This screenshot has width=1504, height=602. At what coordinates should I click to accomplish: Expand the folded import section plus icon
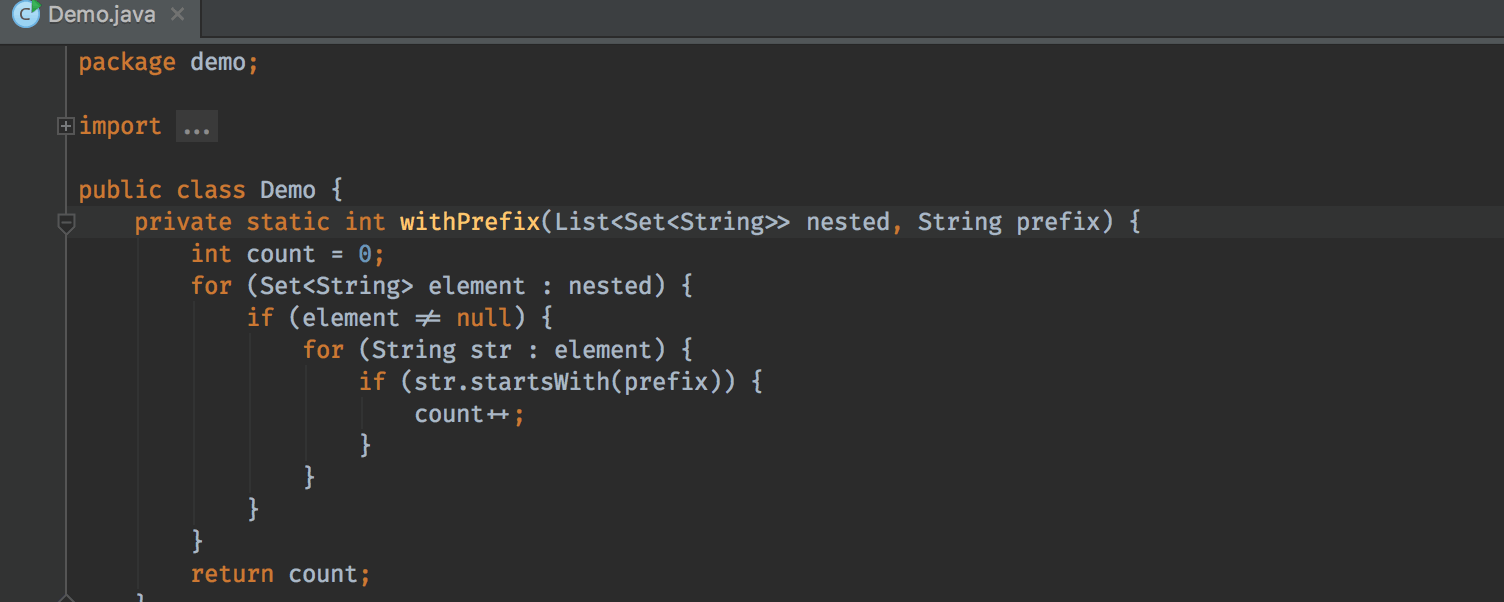point(66,126)
